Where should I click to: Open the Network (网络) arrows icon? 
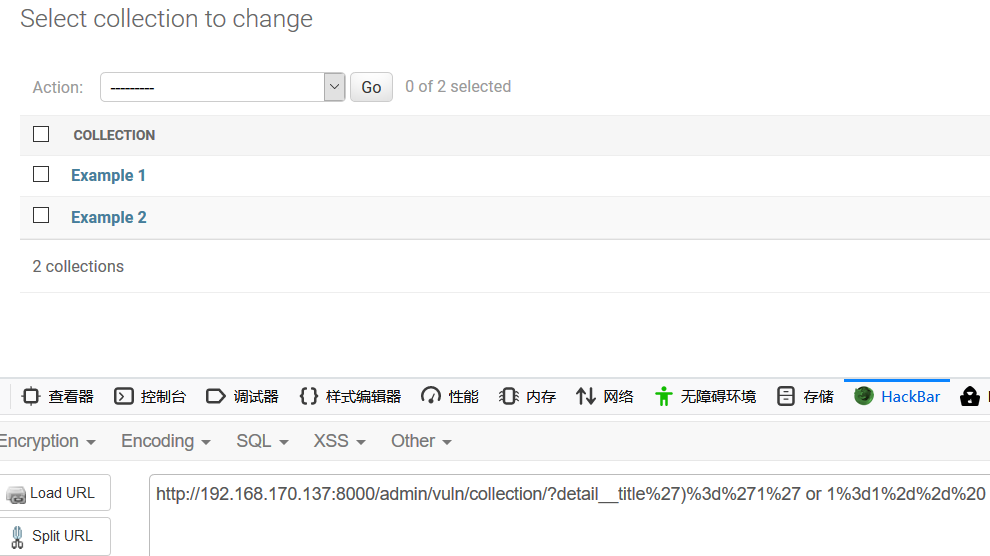pos(585,396)
